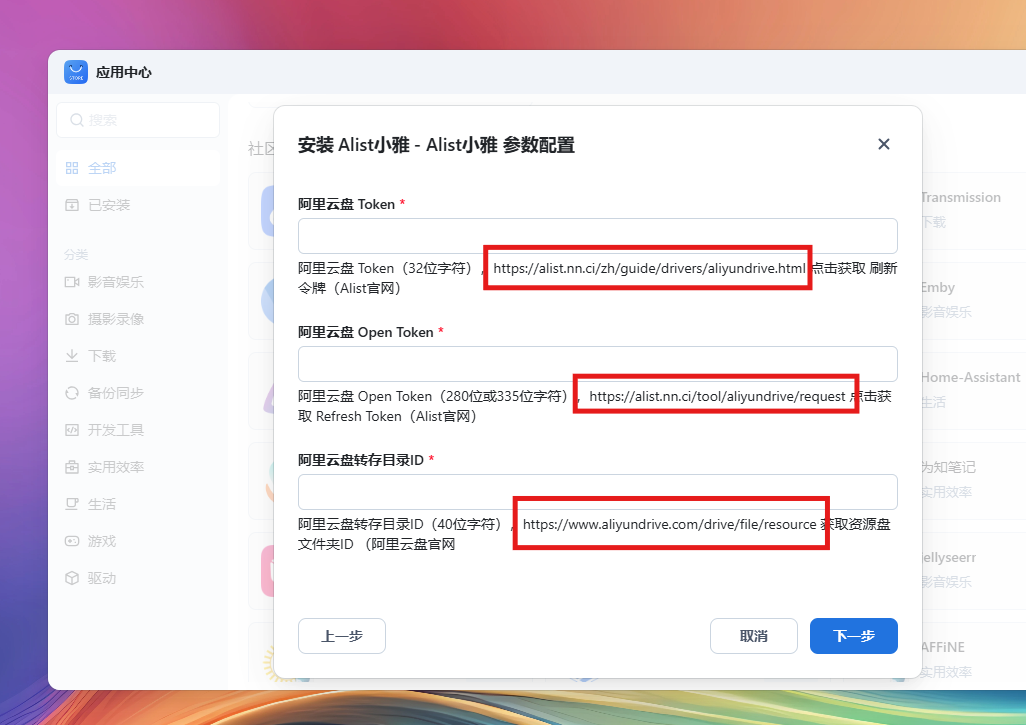1026x725 pixels.
Task: Click the 全部 grid icon
Action: point(72,168)
